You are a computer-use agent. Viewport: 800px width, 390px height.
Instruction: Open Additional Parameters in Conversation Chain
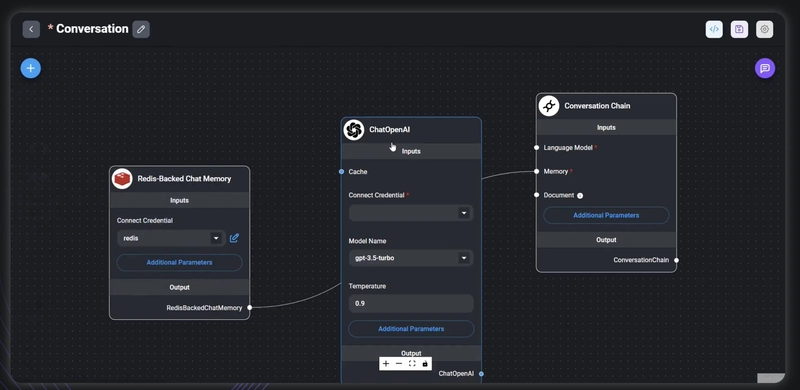(606, 215)
